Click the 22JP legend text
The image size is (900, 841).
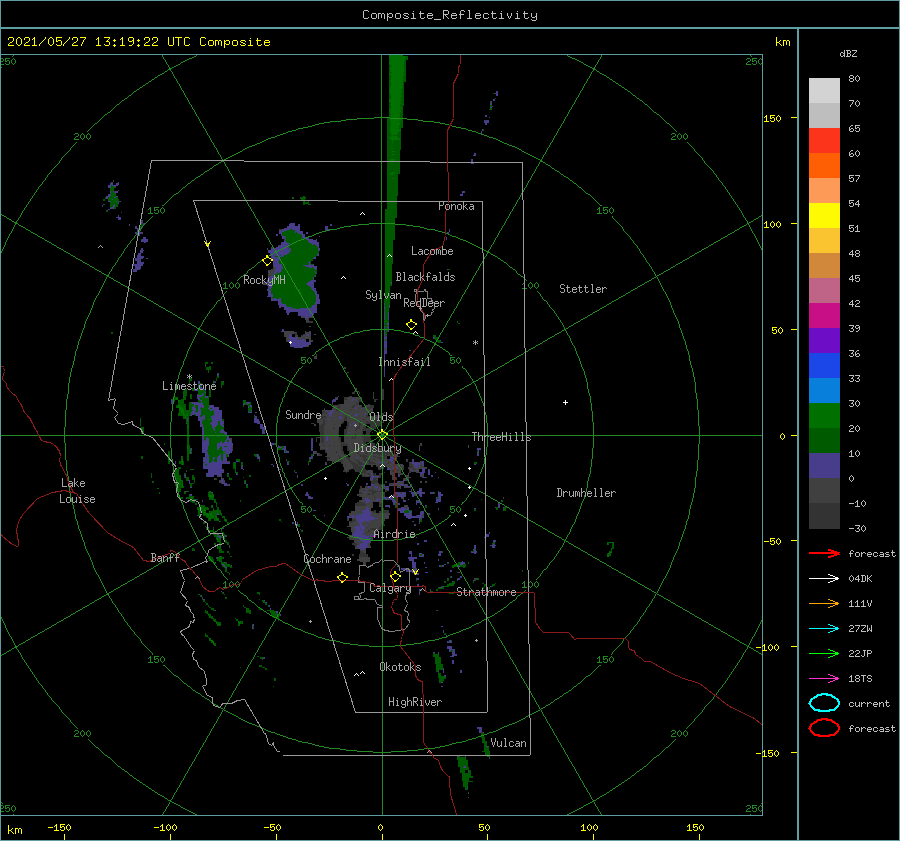pyautogui.click(x=860, y=653)
